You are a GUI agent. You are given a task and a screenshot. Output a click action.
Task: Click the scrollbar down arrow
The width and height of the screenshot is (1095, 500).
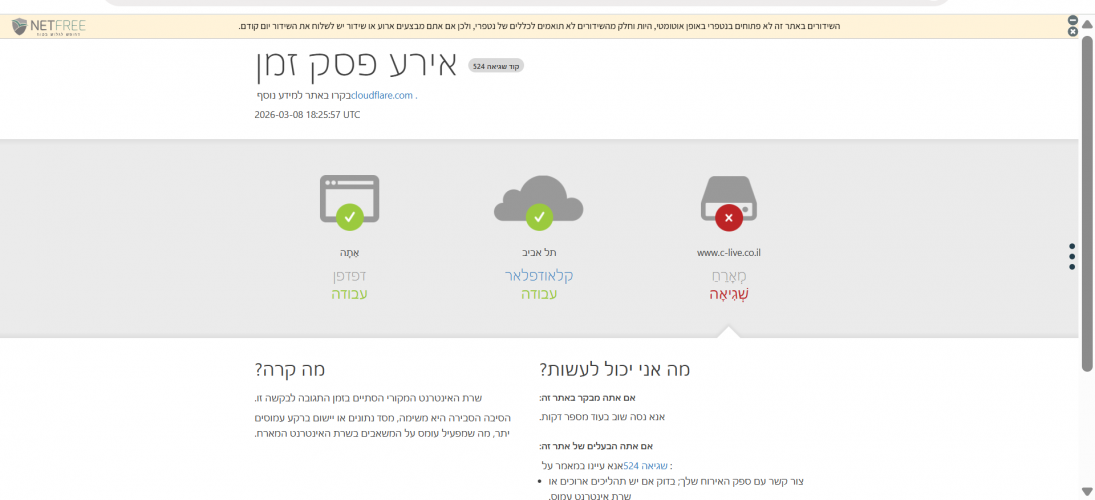[1087, 490]
